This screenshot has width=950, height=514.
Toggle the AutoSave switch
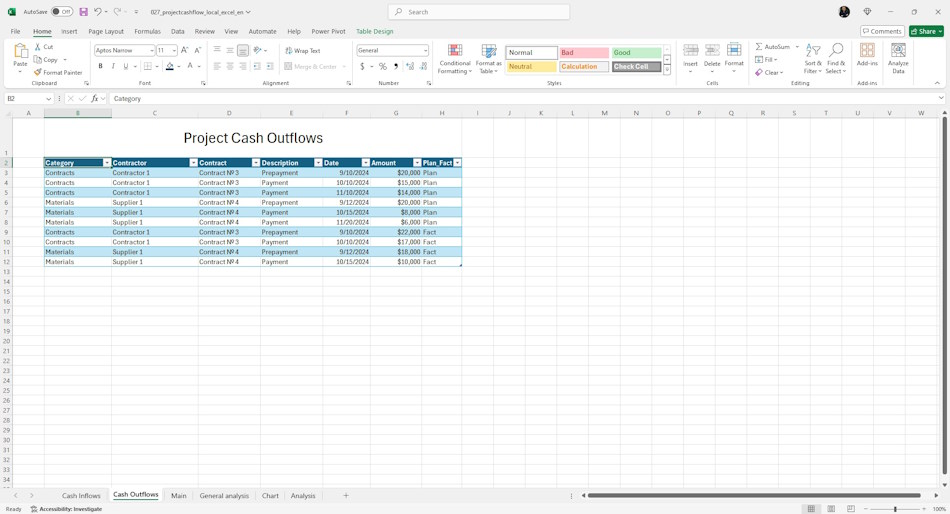tap(62, 12)
